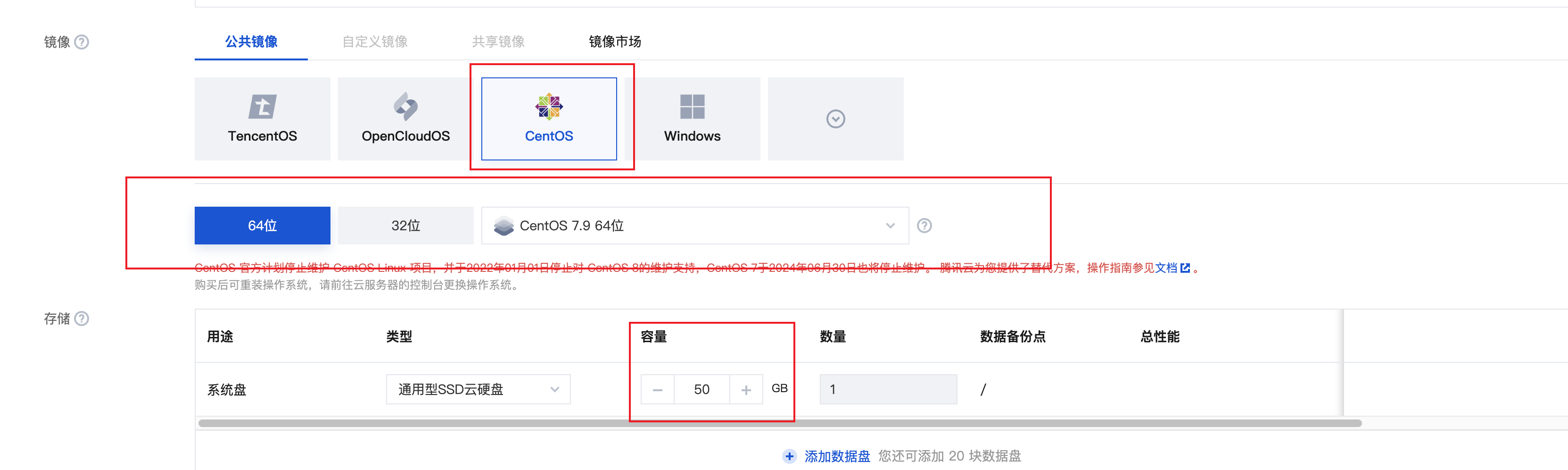Click the external link icon after 文档
The width and height of the screenshot is (1568, 470).
click(1185, 268)
